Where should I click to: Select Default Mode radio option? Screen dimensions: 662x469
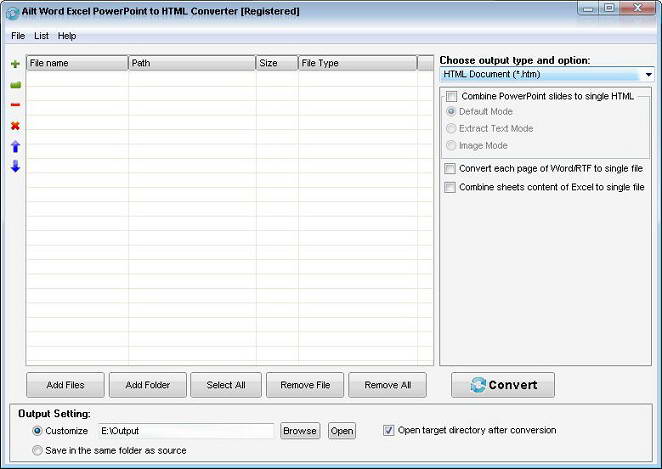[x=451, y=111]
